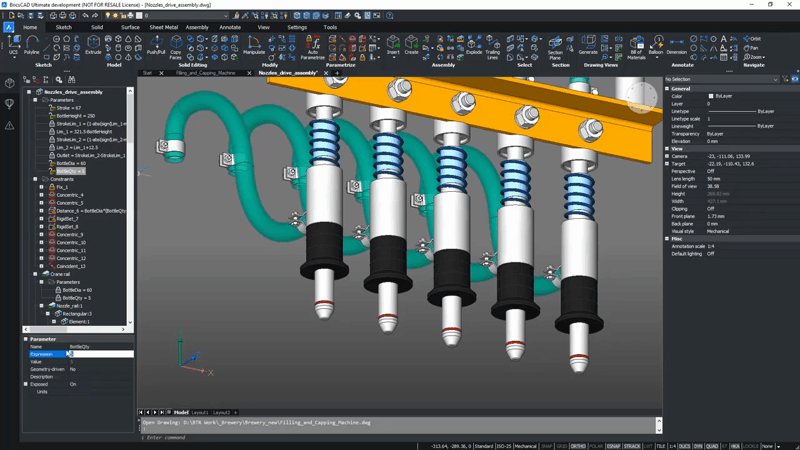Click the Orbit navigation tool
800x450 pixels.
point(752,39)
